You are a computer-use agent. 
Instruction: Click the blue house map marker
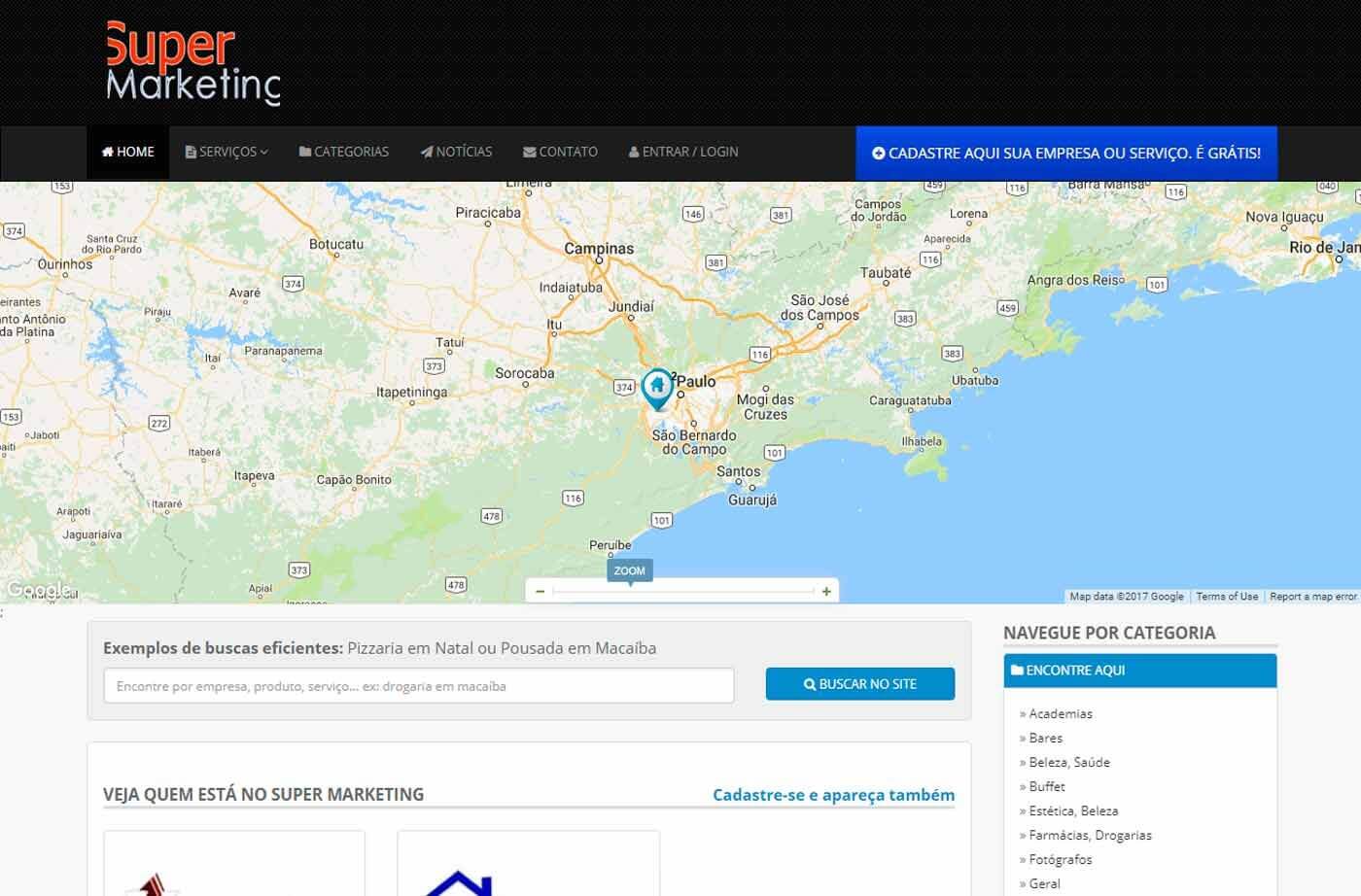tap(657, 390)
